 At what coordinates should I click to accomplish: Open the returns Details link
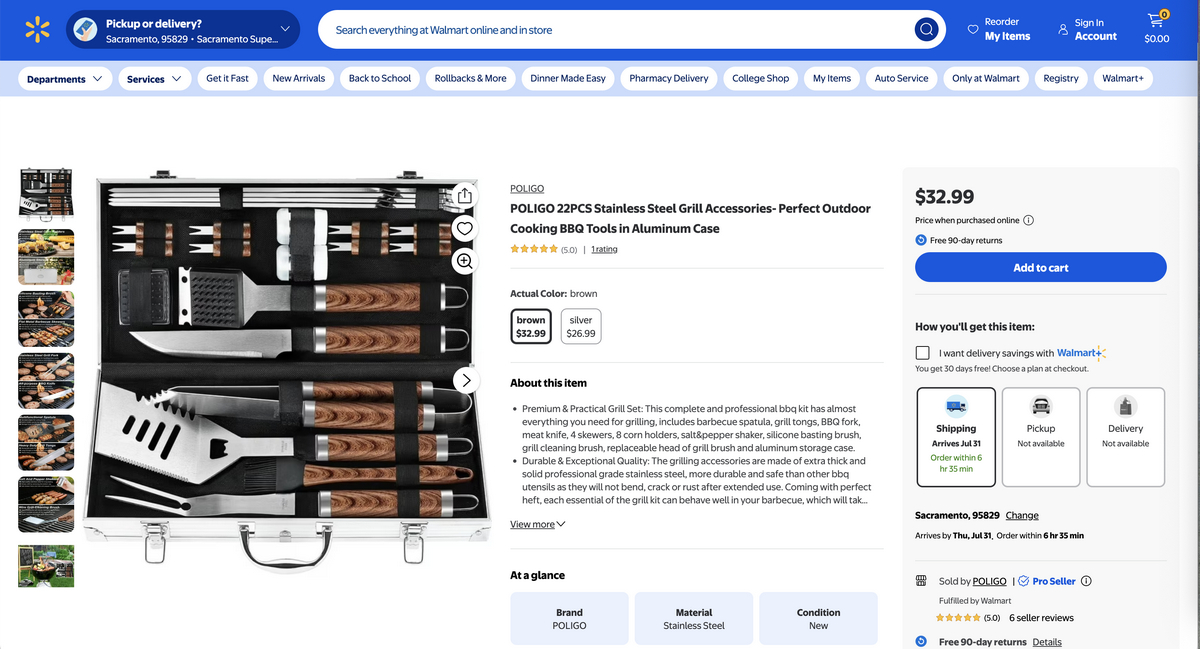pos(1047,642)
